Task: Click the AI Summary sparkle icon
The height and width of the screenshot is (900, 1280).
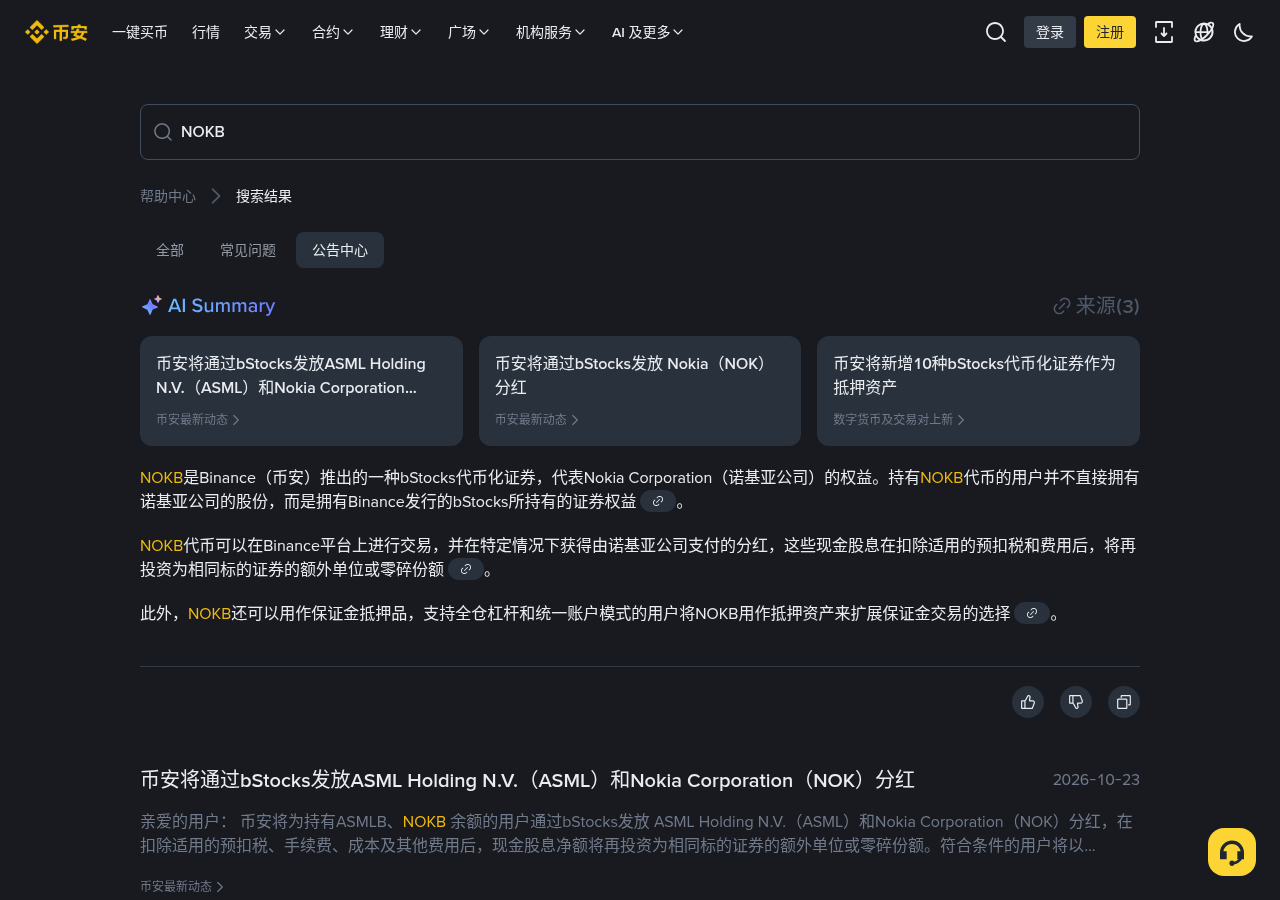Action: [151, 306]
